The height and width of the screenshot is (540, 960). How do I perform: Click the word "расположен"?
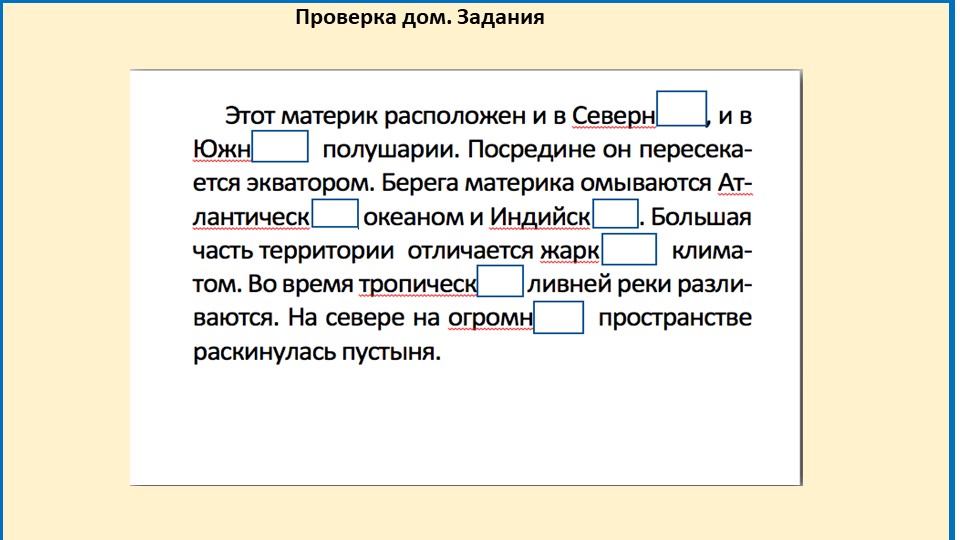[x=455, y=116]
